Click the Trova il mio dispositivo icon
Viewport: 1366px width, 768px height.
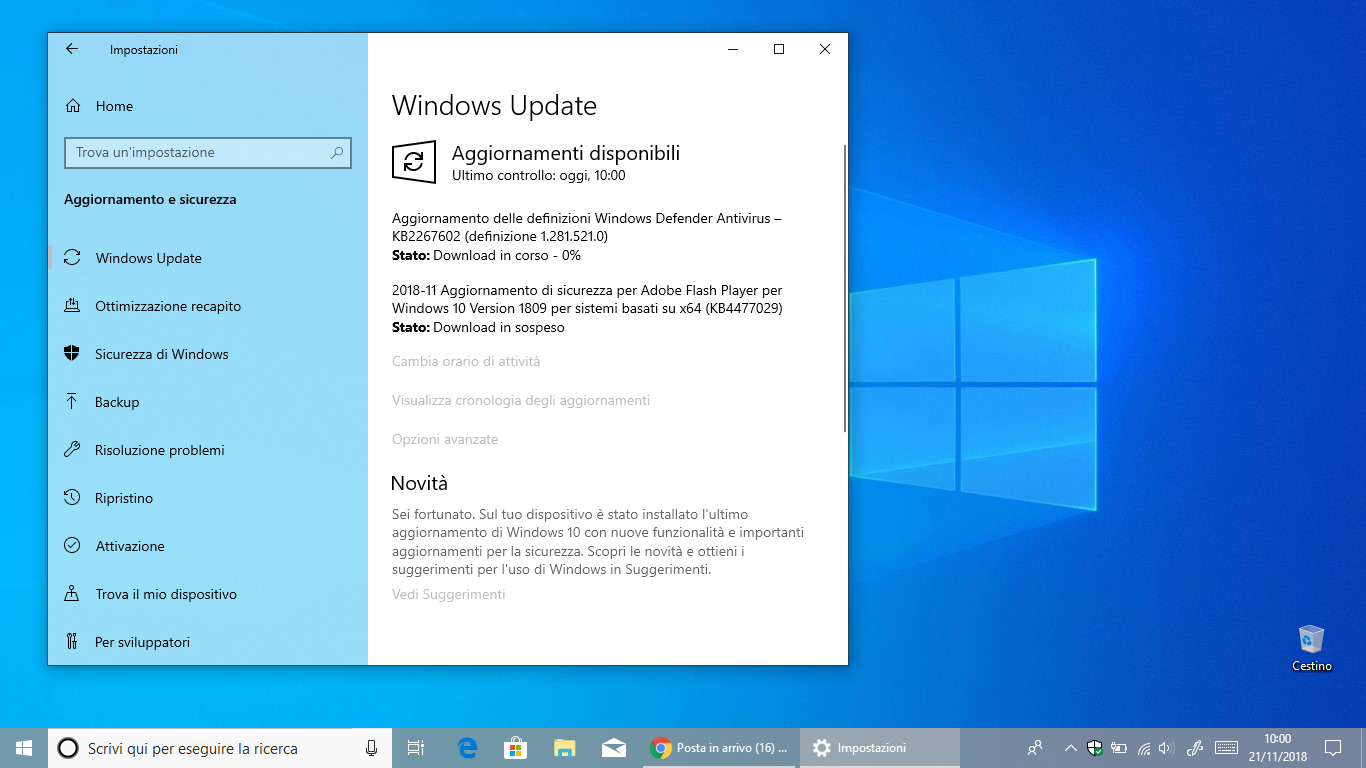pyautogui.click(x=72, y=594)
